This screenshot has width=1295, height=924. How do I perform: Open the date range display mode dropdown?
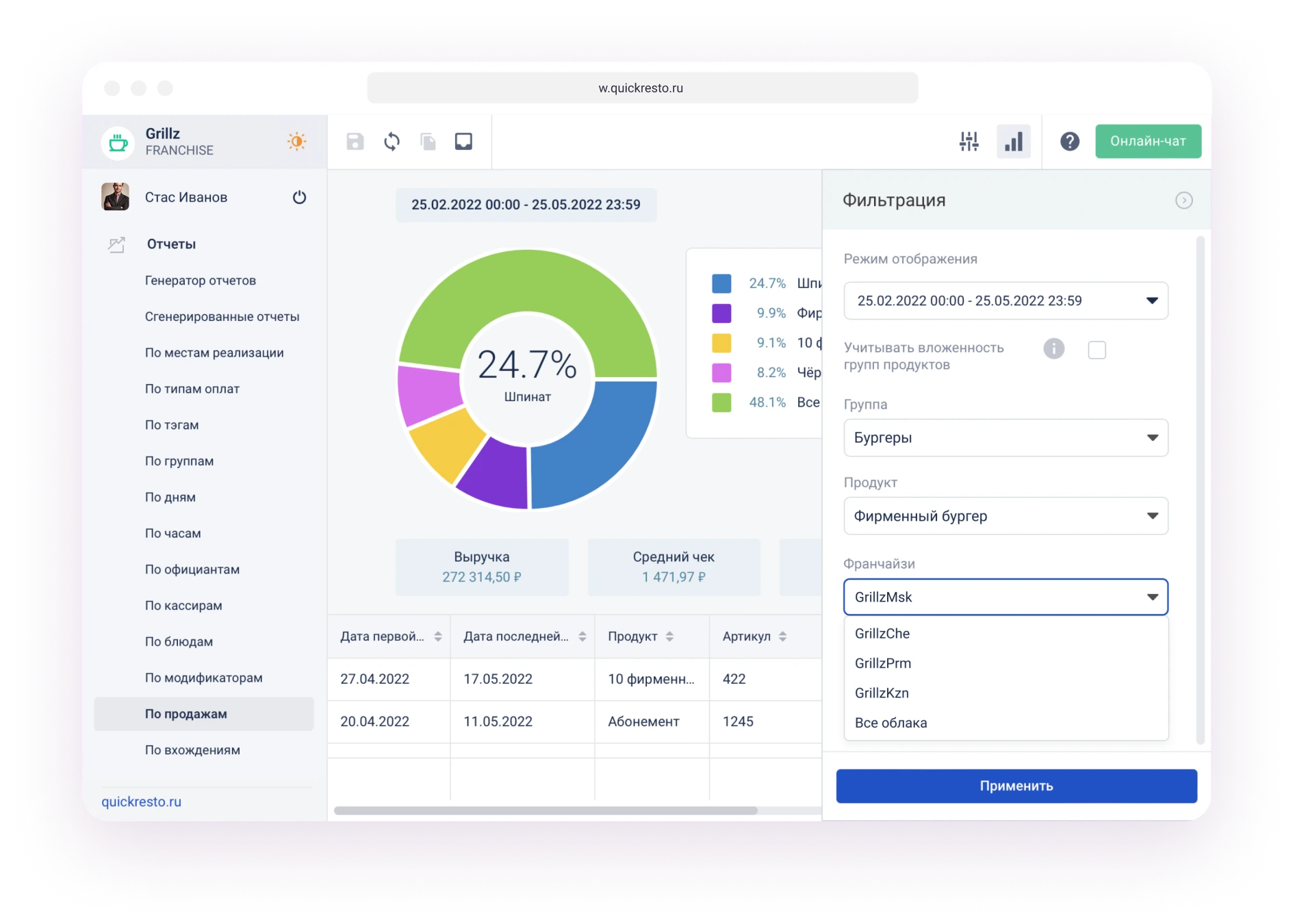tap(1005, 301)
